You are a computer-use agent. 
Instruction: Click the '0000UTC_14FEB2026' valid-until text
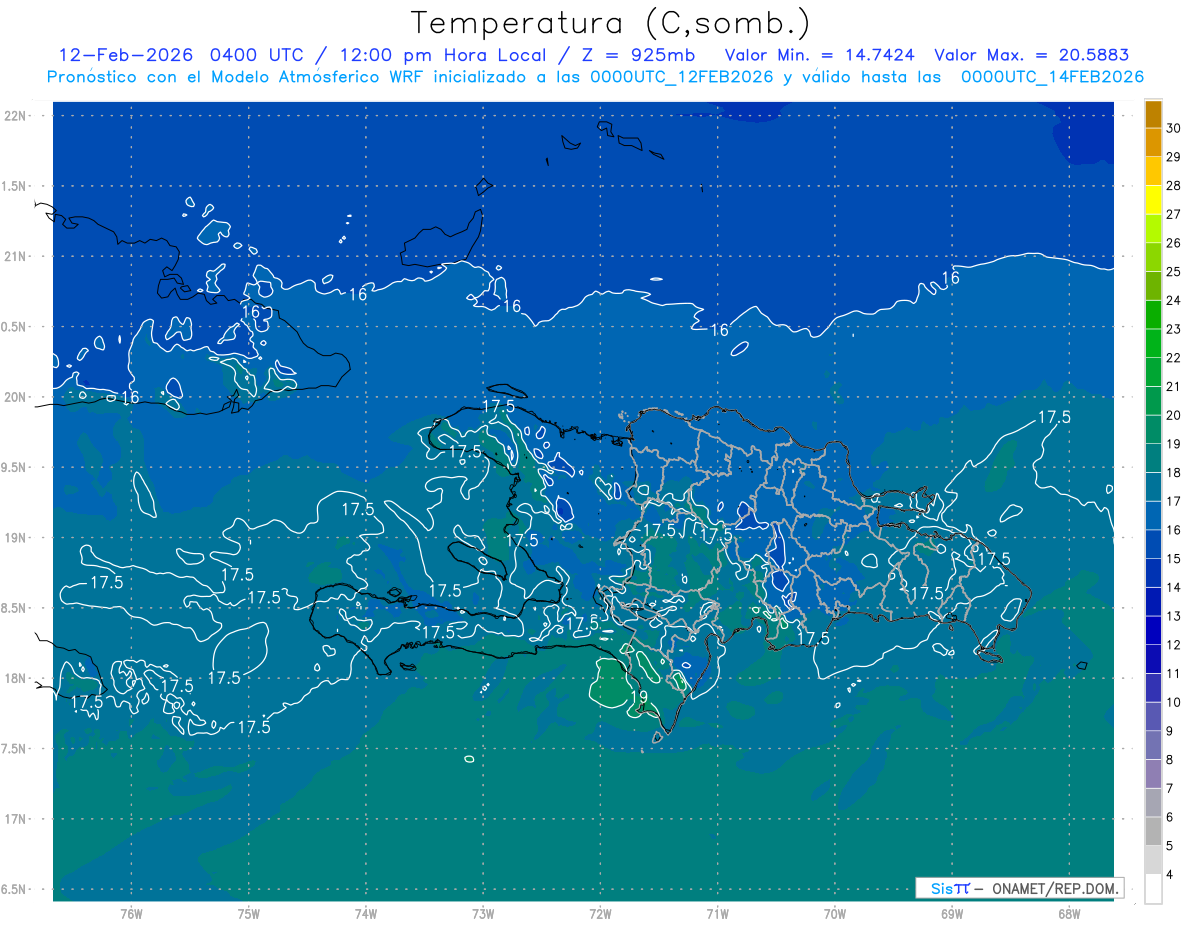[1052, 77]
